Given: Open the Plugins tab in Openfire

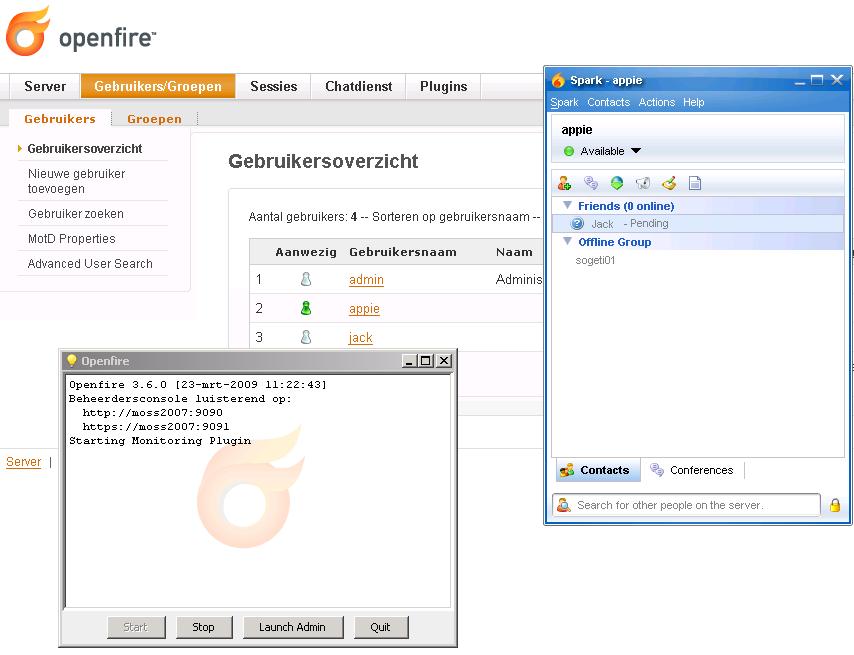Looking at the screenshot, I should coord(443,86).
